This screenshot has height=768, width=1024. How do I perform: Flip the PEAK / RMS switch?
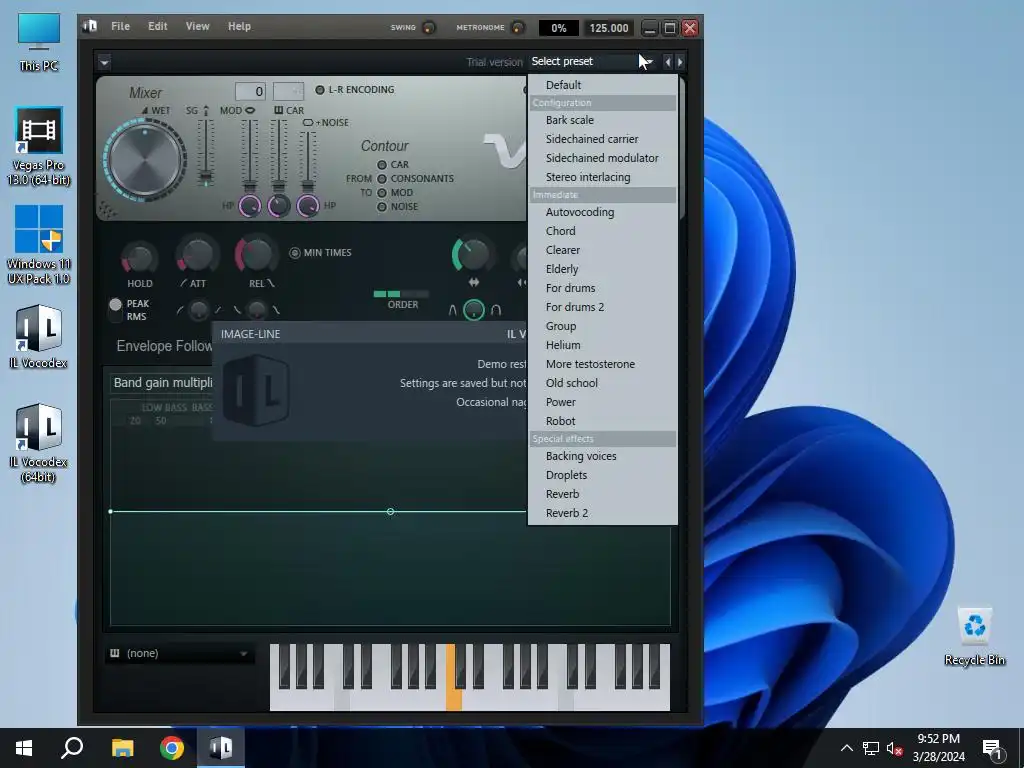click(116, 310)
